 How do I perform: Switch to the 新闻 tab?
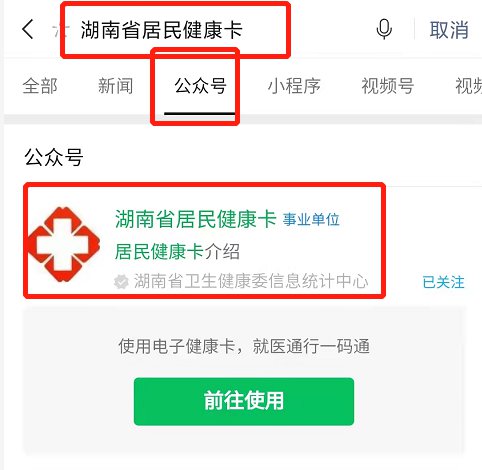[115, 86]
